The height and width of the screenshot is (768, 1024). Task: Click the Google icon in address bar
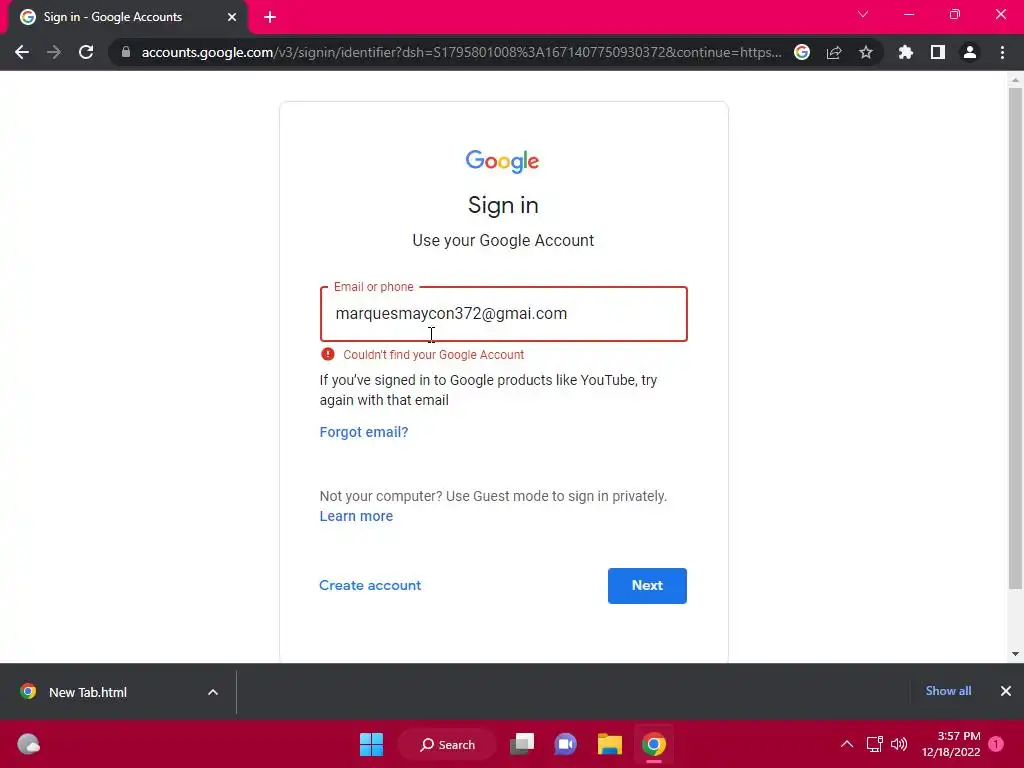(802, 52)
